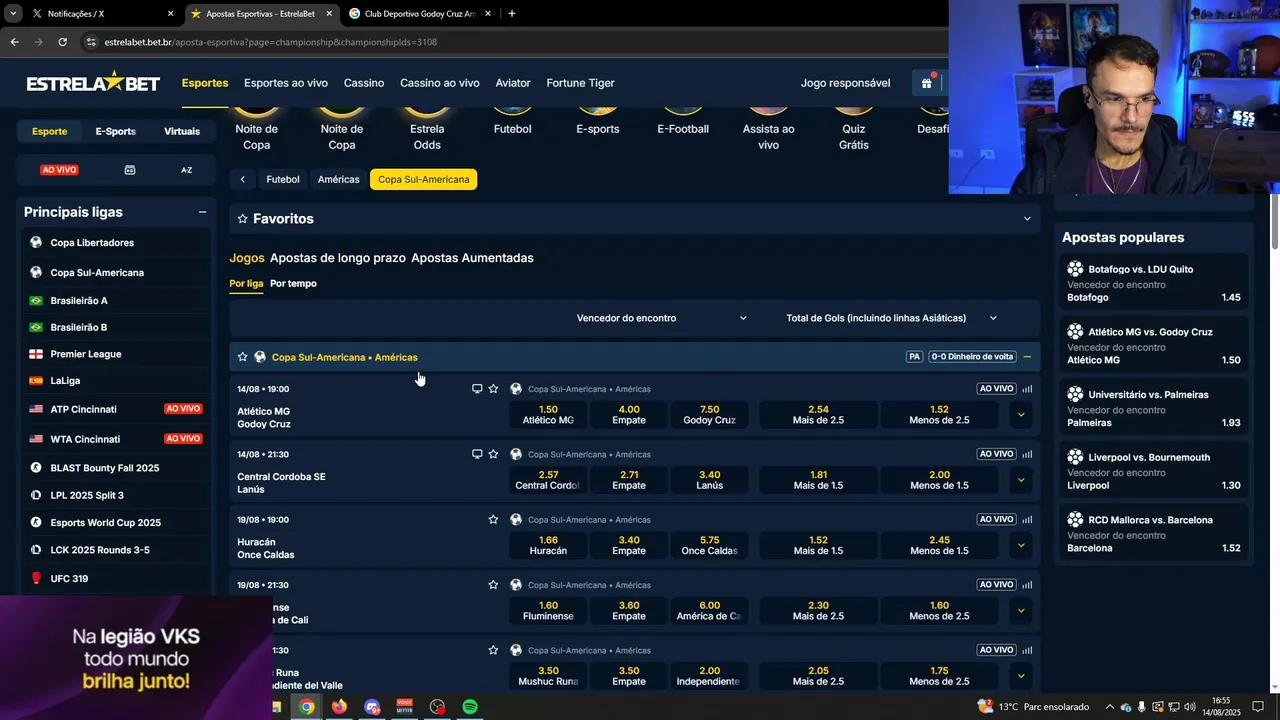Open a new Chrome tab
This screenshot has height=720, width=1280.
[x=512, y=14]
